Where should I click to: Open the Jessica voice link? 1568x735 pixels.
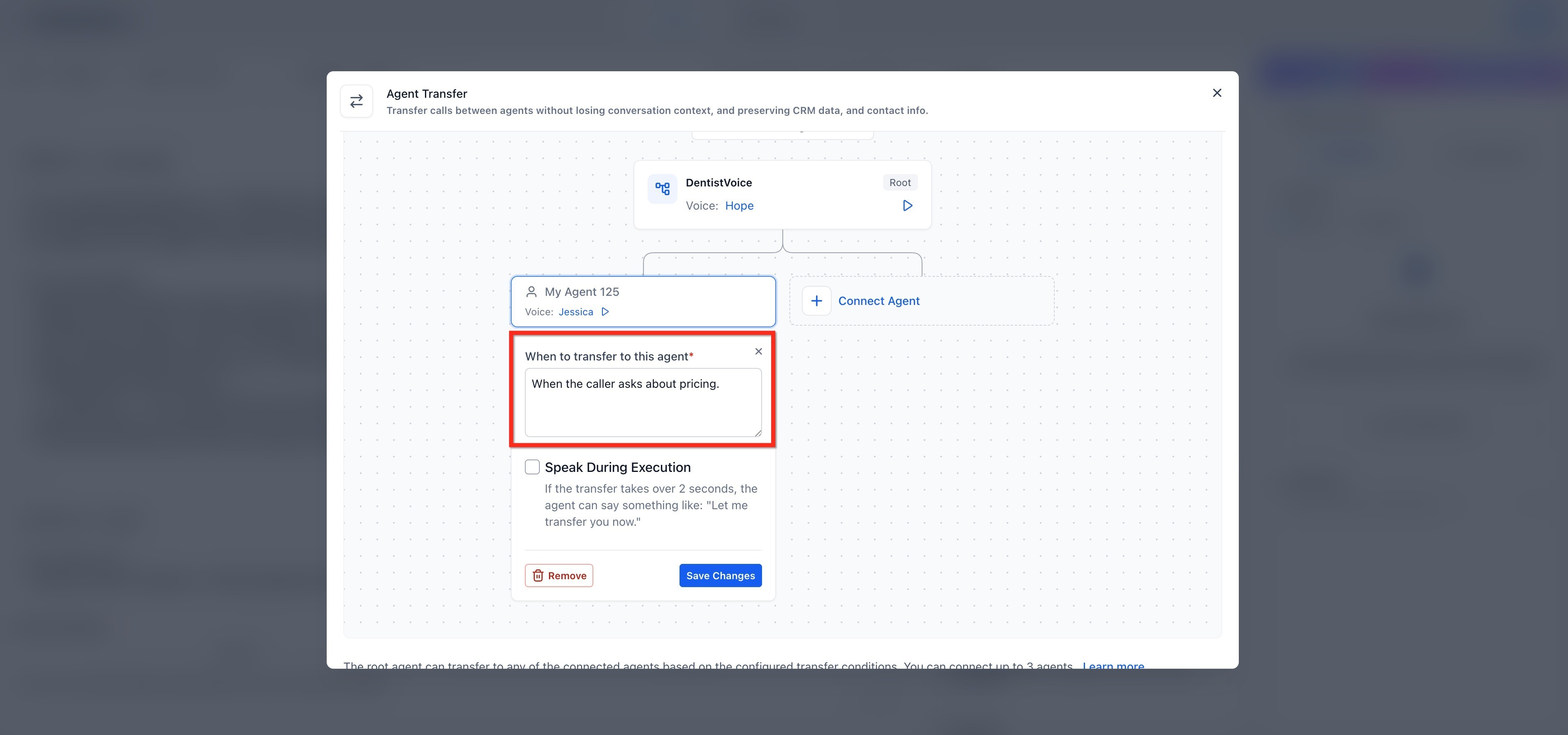(575, 312)
